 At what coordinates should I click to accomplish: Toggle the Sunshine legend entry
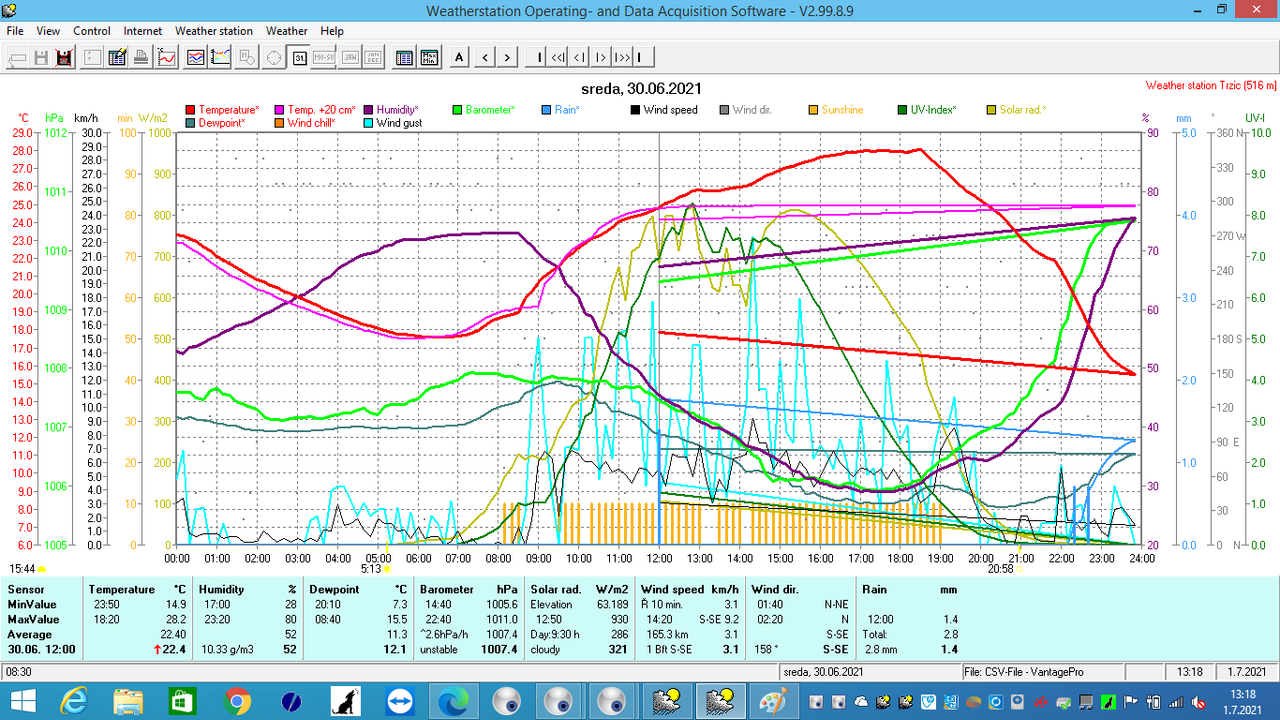coord(836,110)
